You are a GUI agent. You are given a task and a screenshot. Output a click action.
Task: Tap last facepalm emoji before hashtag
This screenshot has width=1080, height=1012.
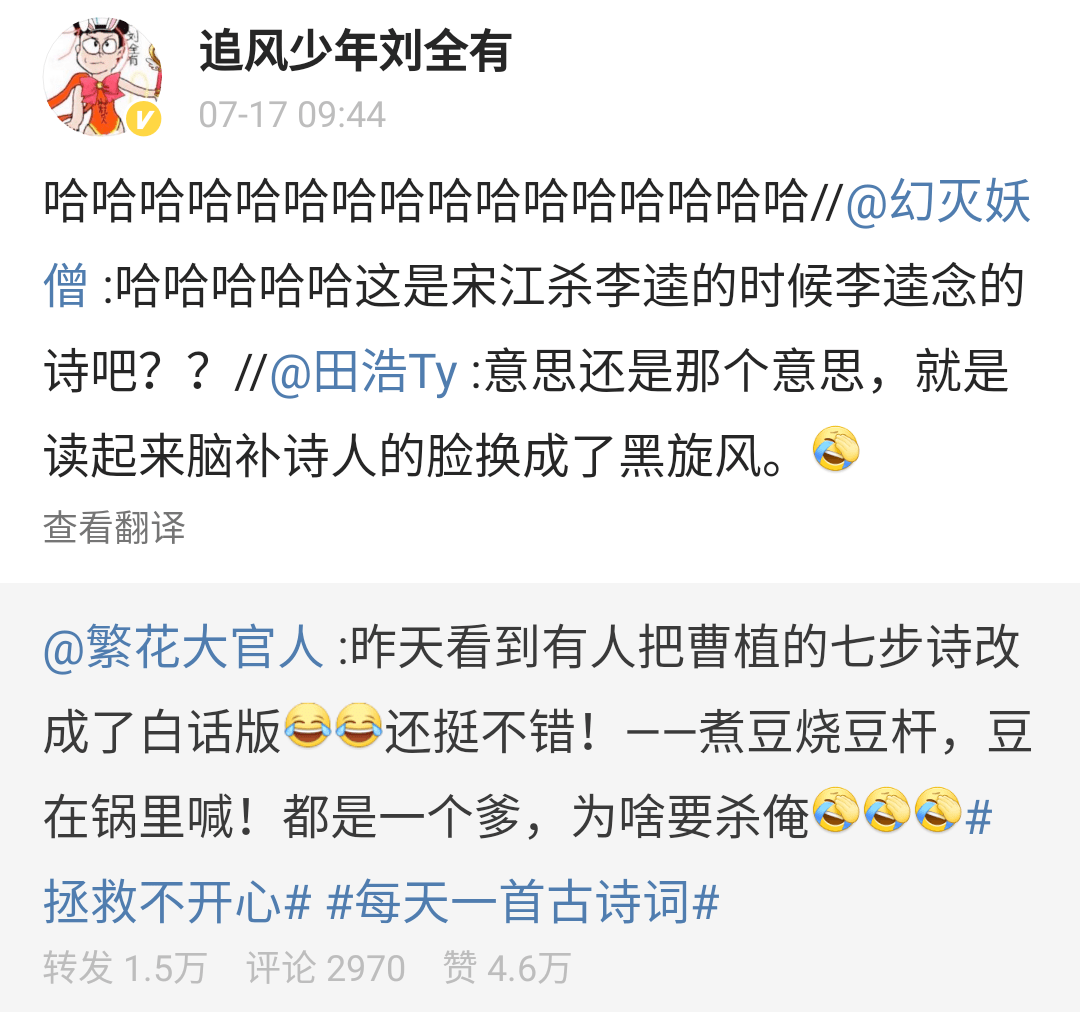(x=938, y=810)
